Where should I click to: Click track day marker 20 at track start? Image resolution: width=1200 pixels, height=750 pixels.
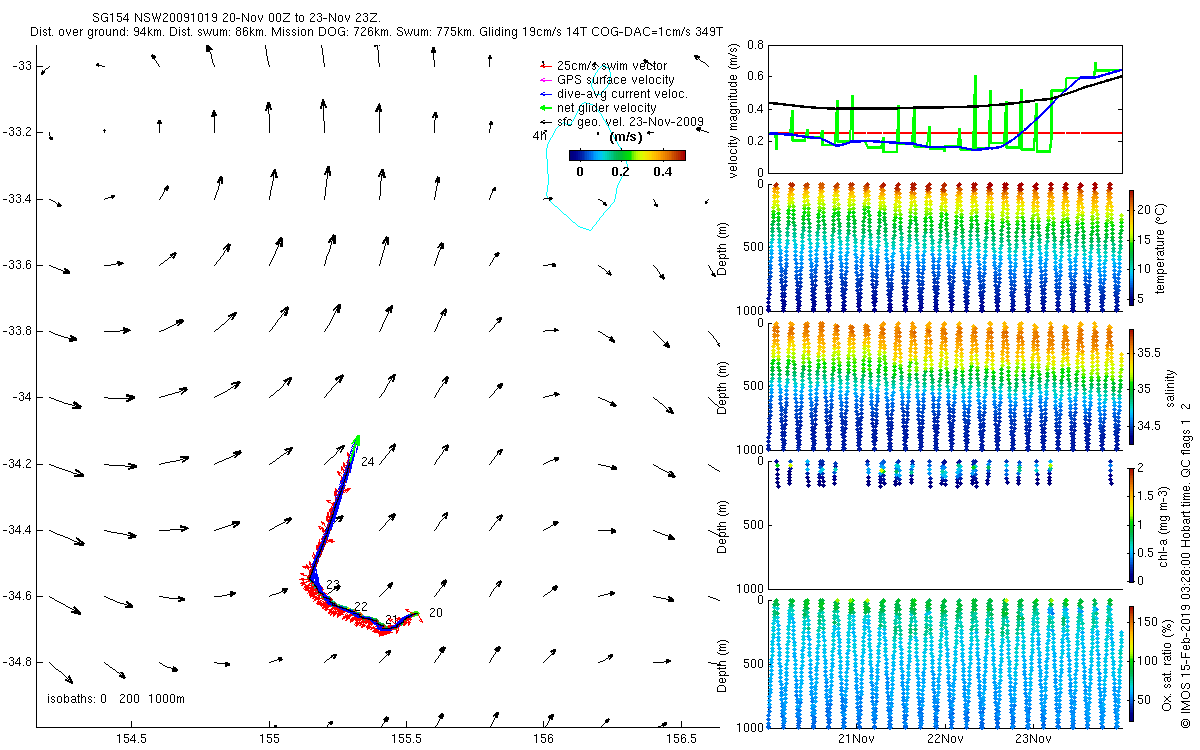[435, 612]
